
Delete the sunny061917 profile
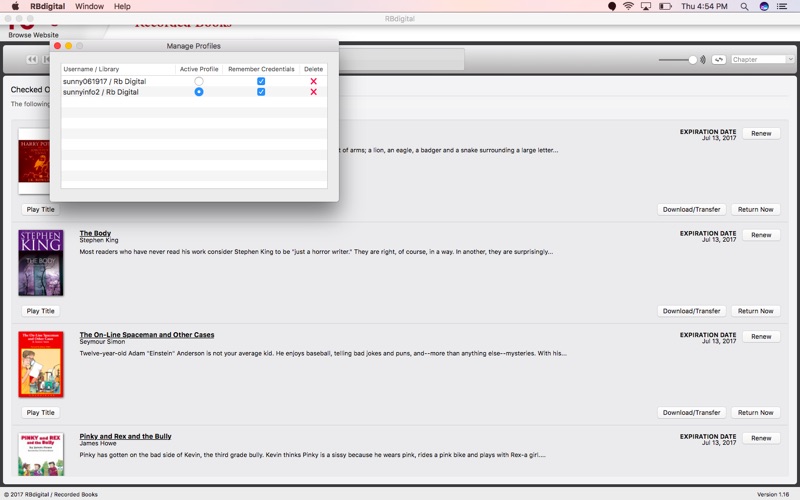pyautogui.click(x=313, y=81)
